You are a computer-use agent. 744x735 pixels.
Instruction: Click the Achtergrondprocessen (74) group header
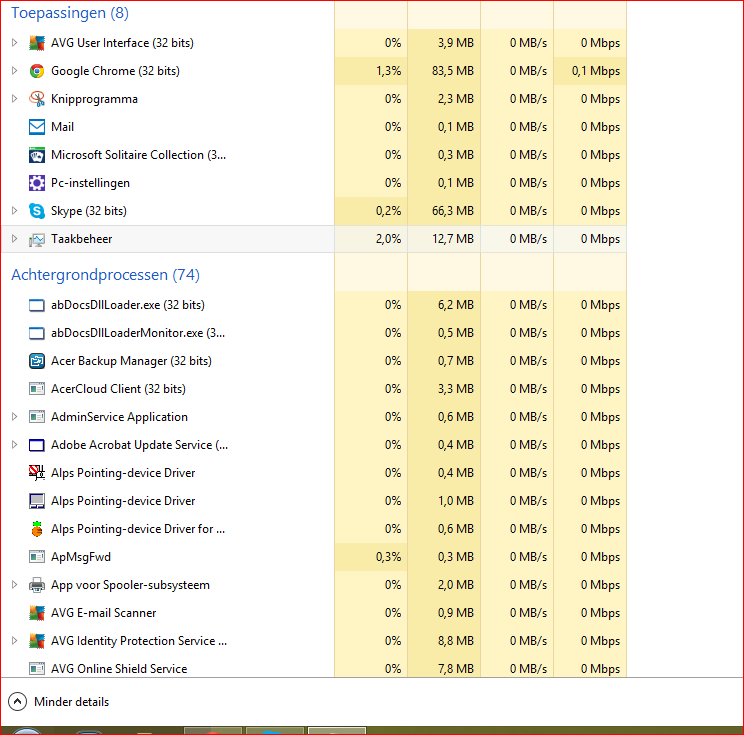105,275
